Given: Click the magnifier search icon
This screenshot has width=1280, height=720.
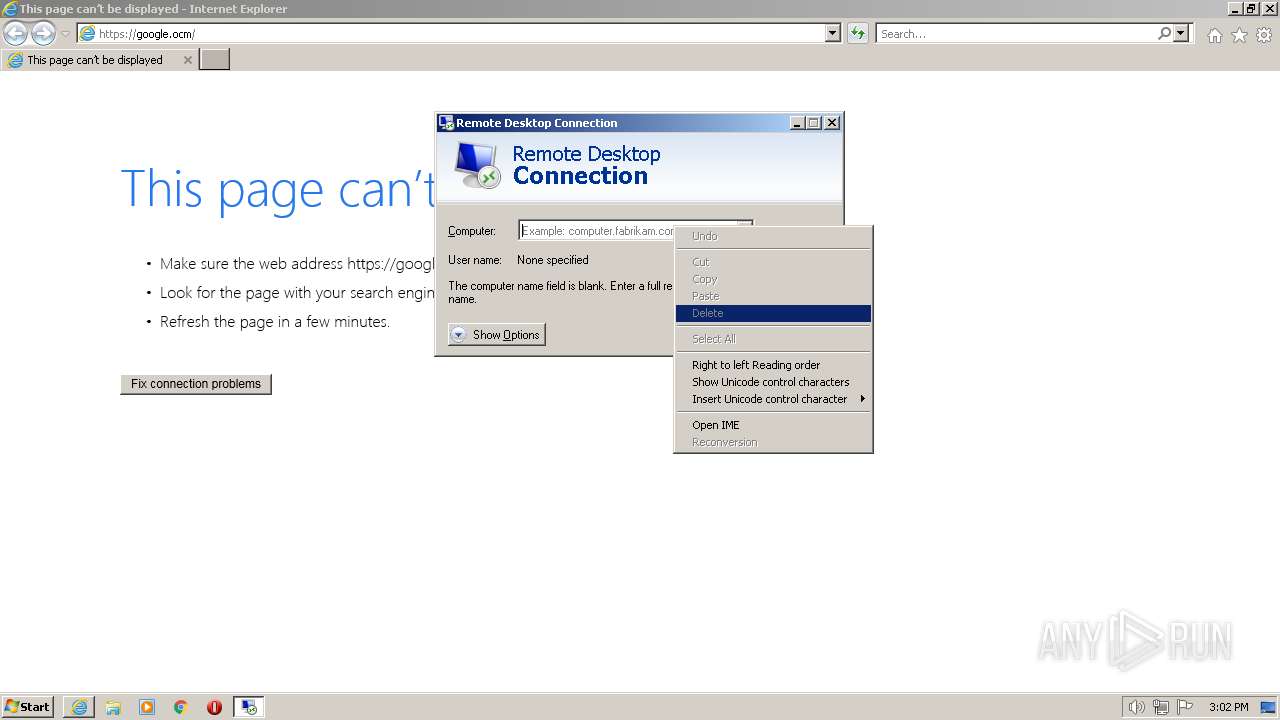Looking at the screenshot, I should 1164,34.
